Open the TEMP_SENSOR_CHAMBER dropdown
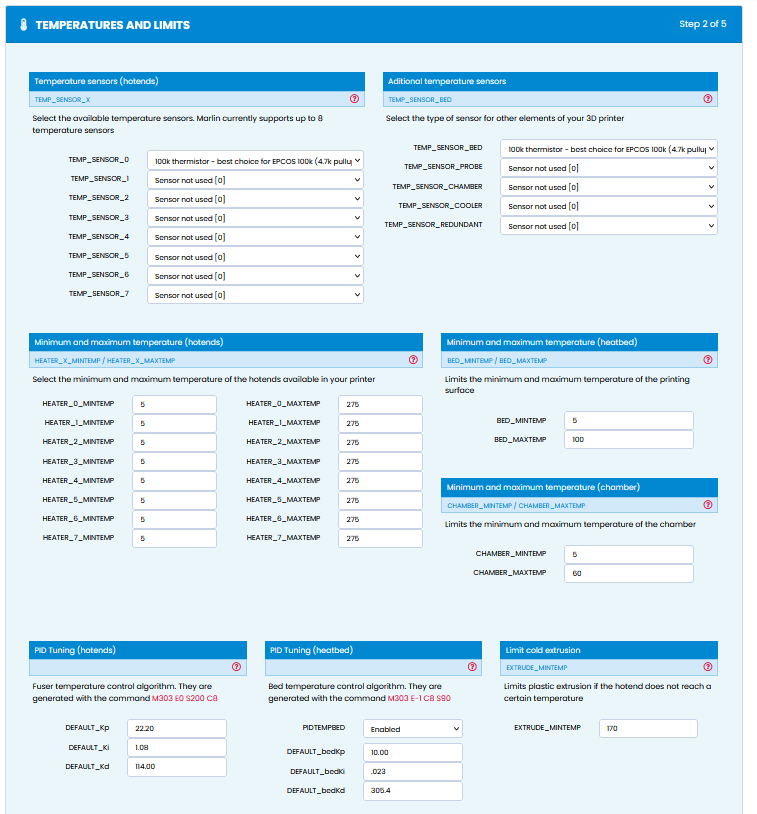The height and width of the screenshot is (814, 757). [x=609, y=187]
